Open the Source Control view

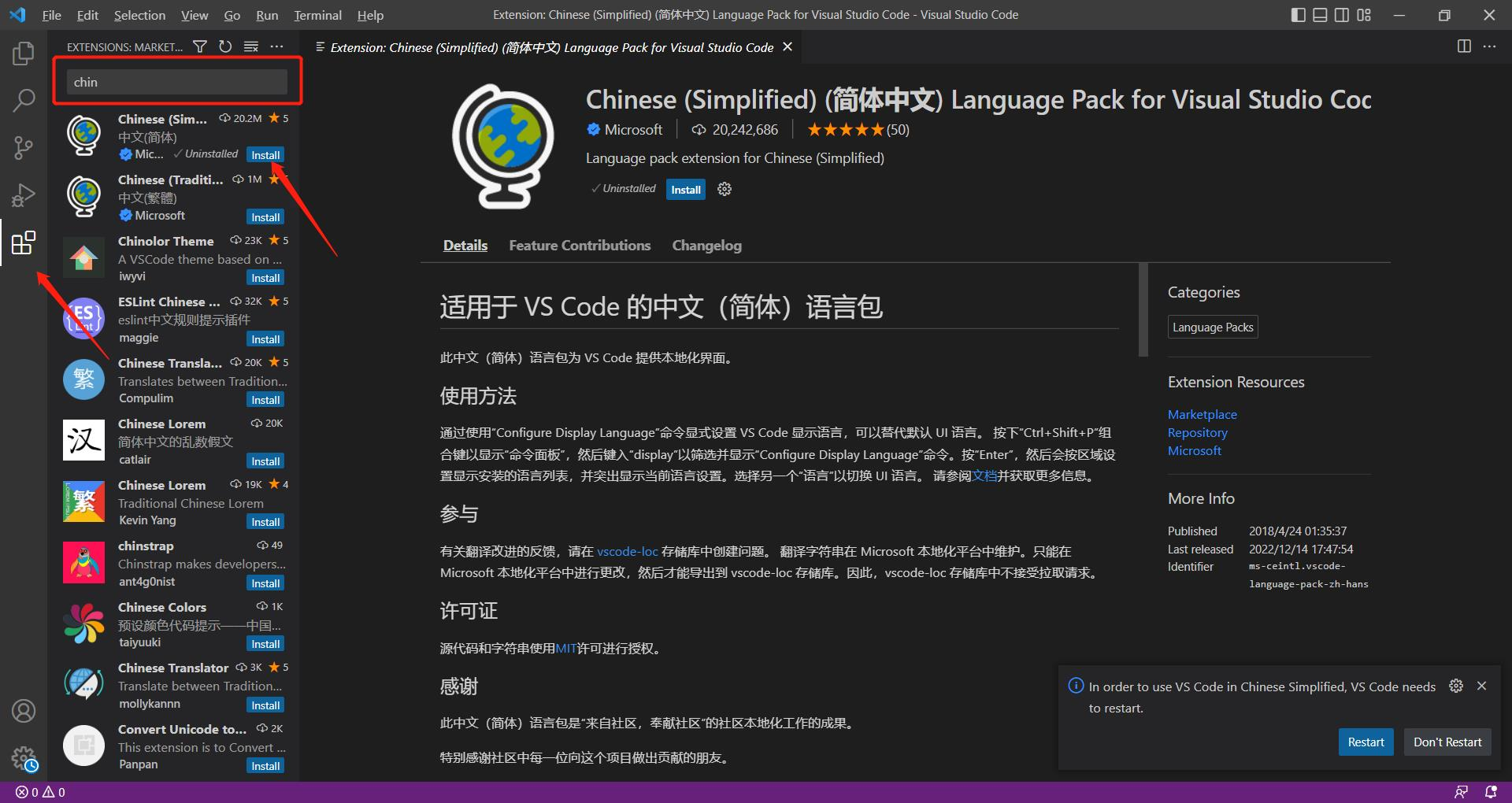click(24, 148)
